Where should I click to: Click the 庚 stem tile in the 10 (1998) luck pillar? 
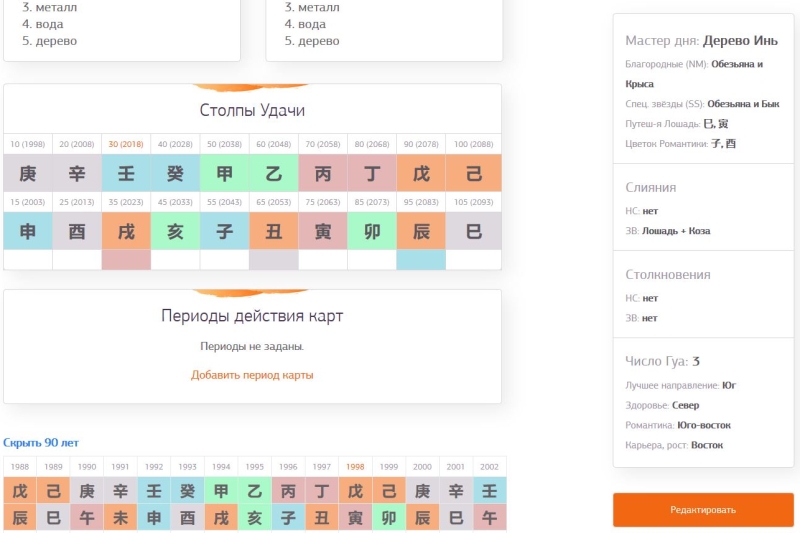pyautogui.click(x=28, y=173)
